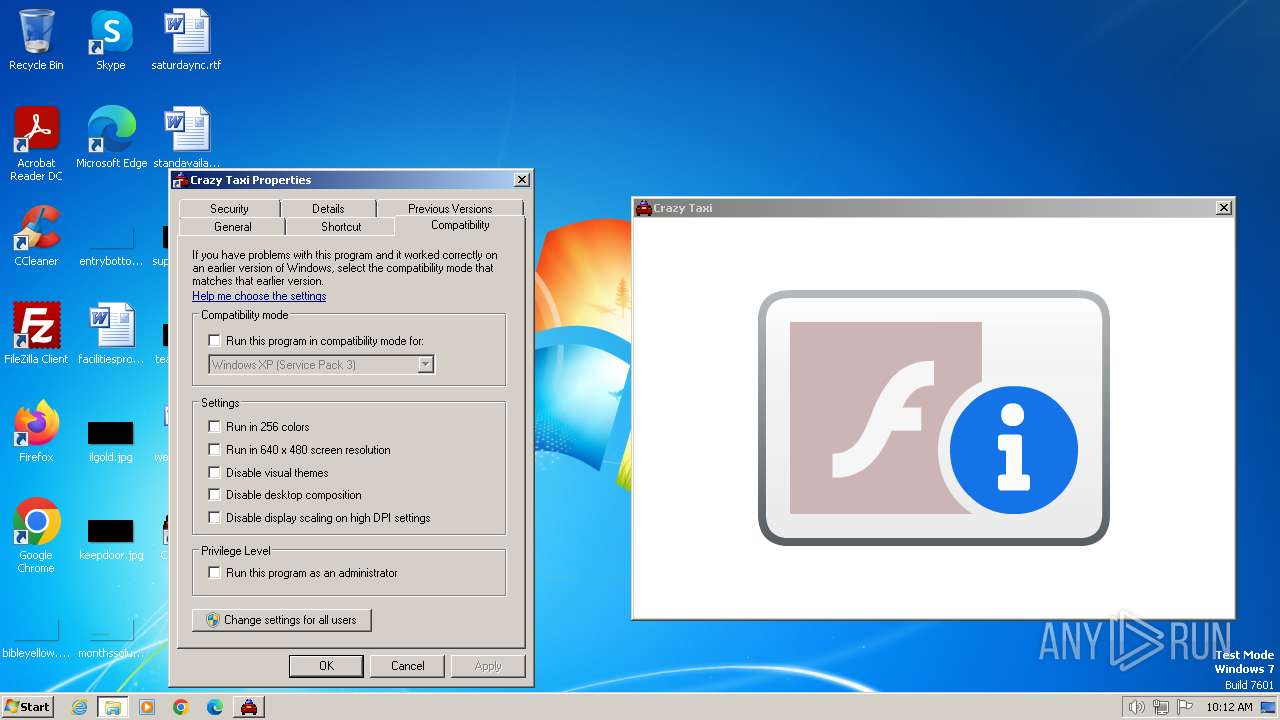Screen dimensions: 1280x720
Task: Launch FileZilla Client shortcut
Action: click(36, 333)
